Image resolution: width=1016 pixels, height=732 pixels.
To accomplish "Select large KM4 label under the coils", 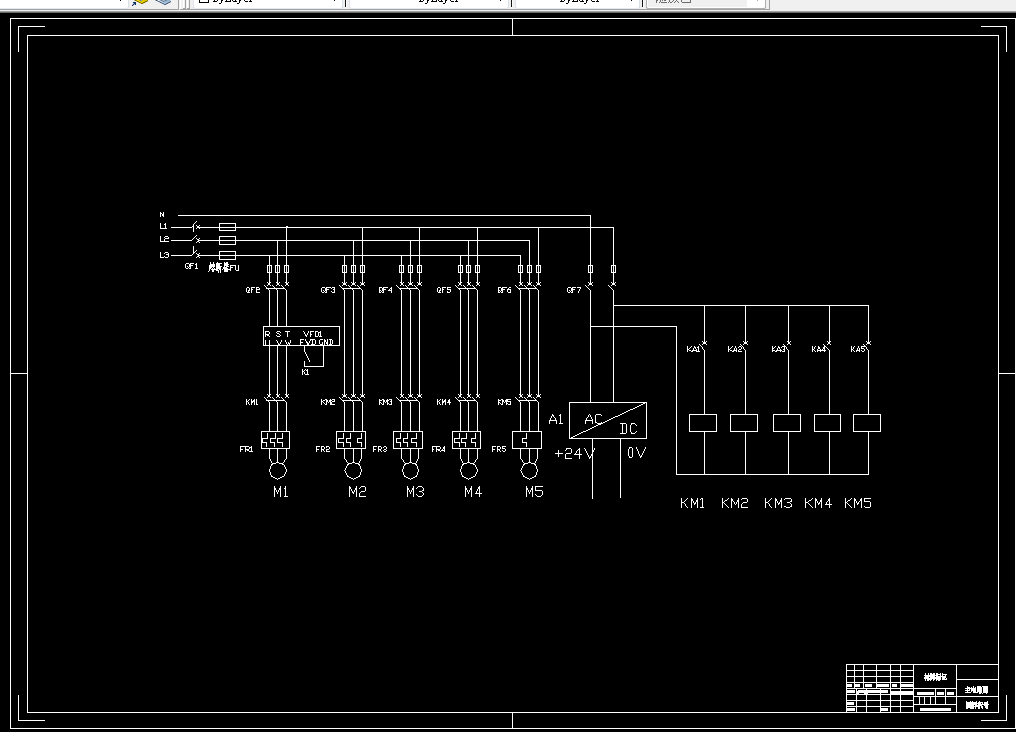I will point(818,503).
